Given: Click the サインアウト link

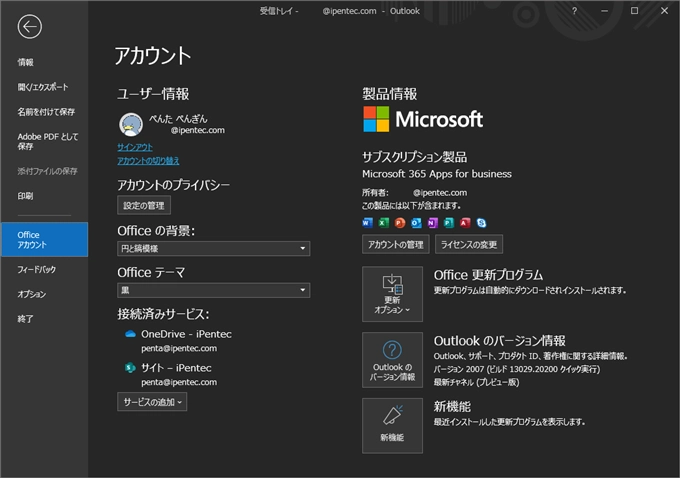Looking at the screenshot, I should pyautogui.click(x=135, y=147).
